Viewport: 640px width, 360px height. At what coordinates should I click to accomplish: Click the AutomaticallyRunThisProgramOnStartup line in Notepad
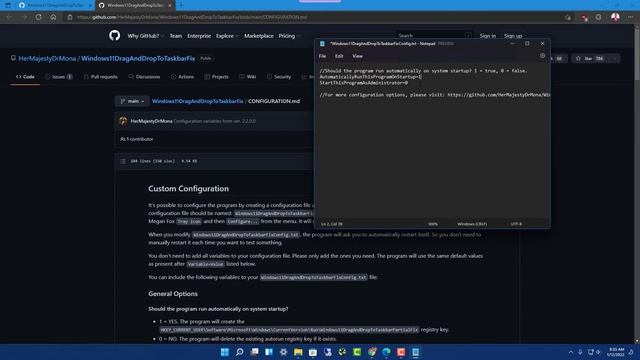point(370,77)
